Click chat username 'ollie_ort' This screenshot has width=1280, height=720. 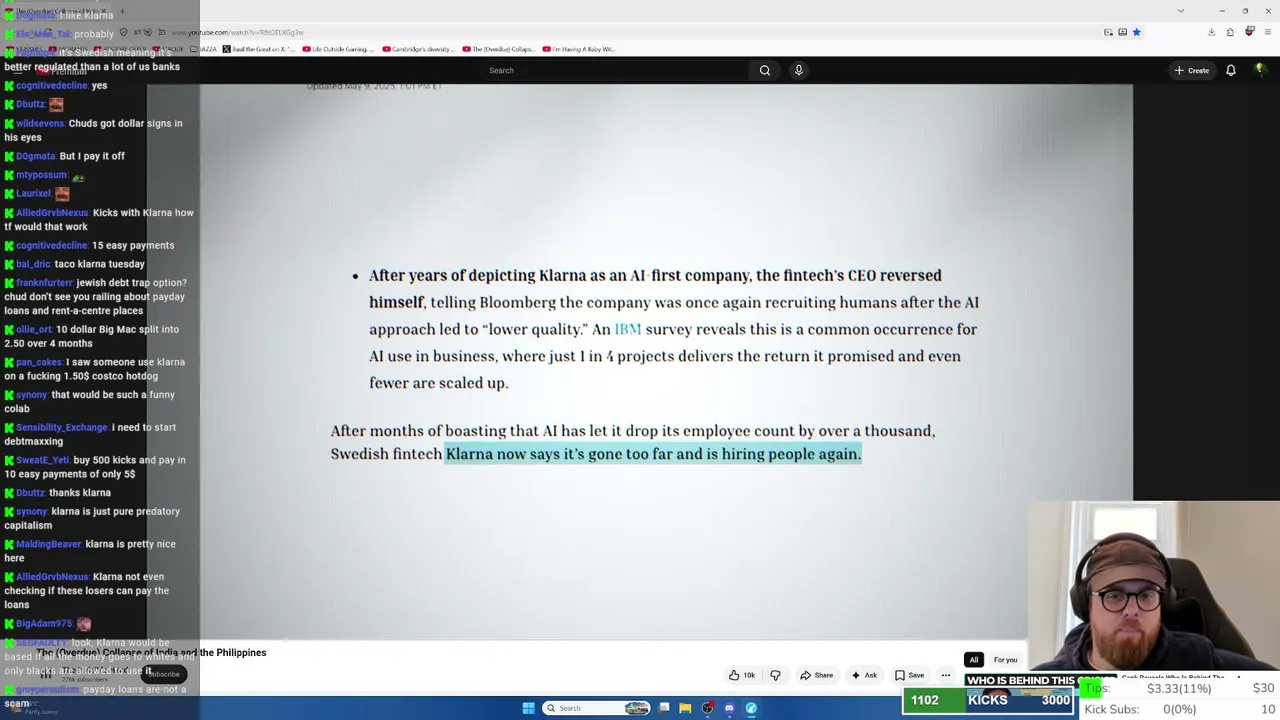34,330
